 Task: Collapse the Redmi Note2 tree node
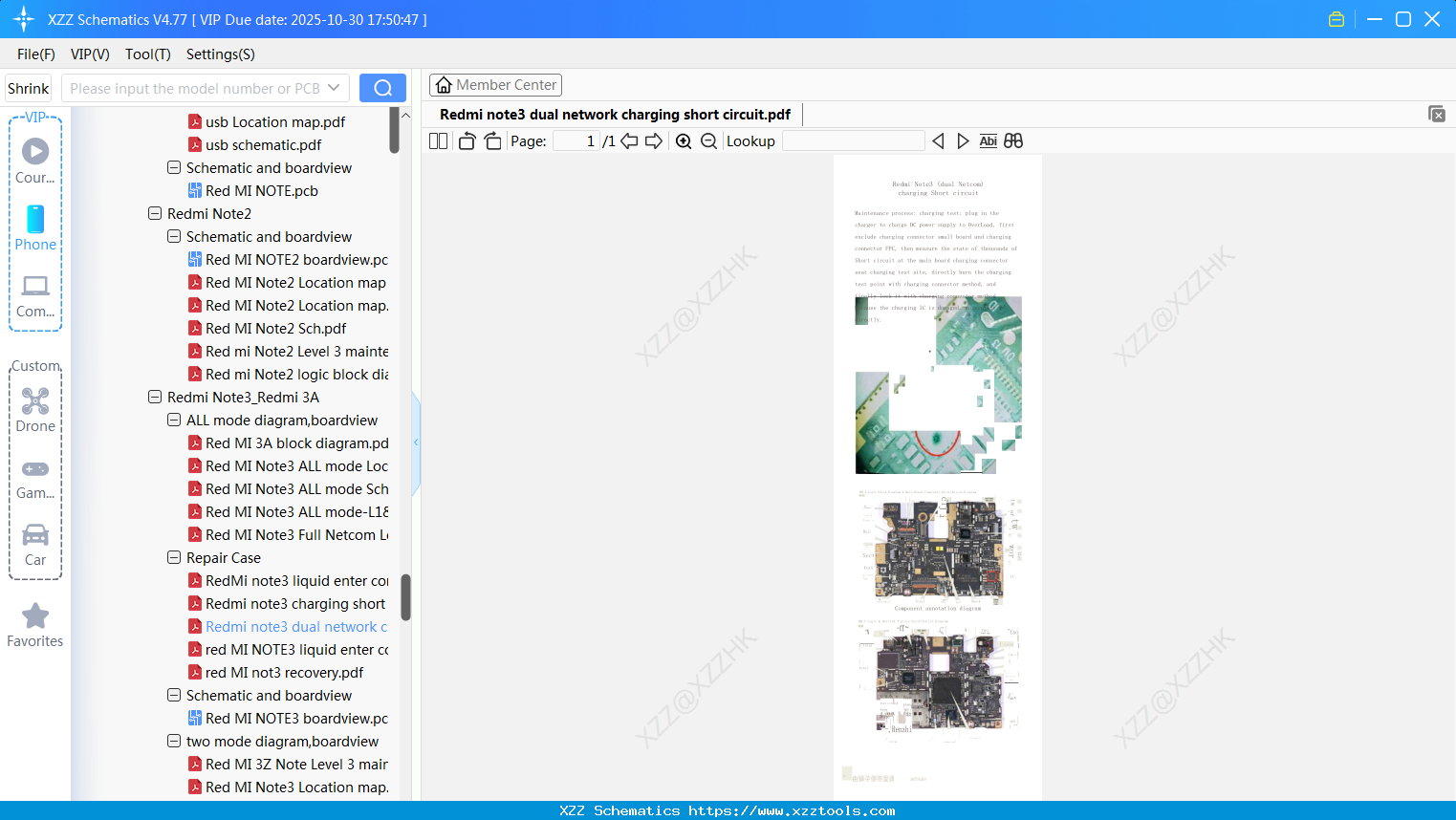click(155, 213)
